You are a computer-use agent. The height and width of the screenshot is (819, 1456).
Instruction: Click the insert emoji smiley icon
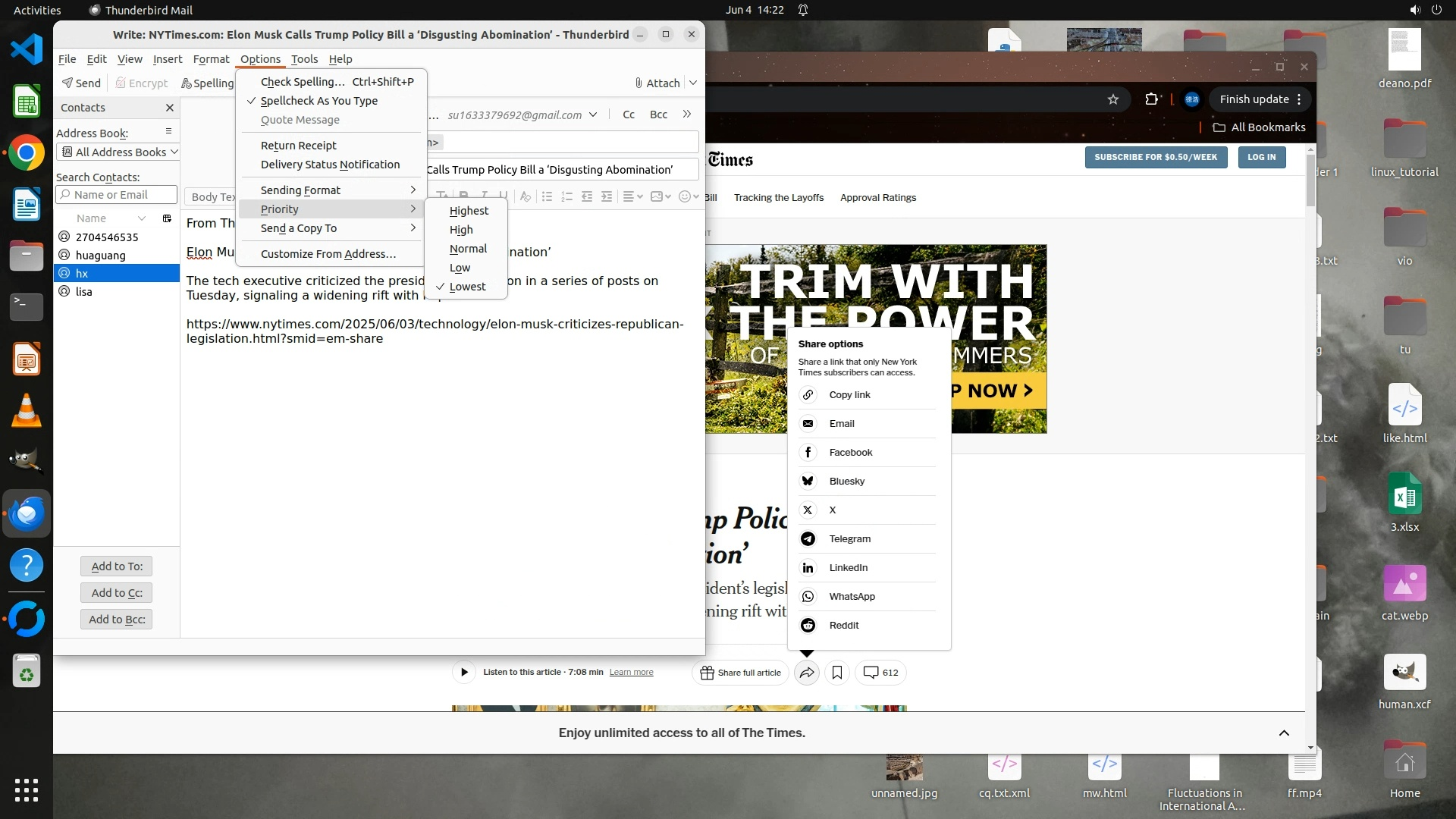point(685,196)
